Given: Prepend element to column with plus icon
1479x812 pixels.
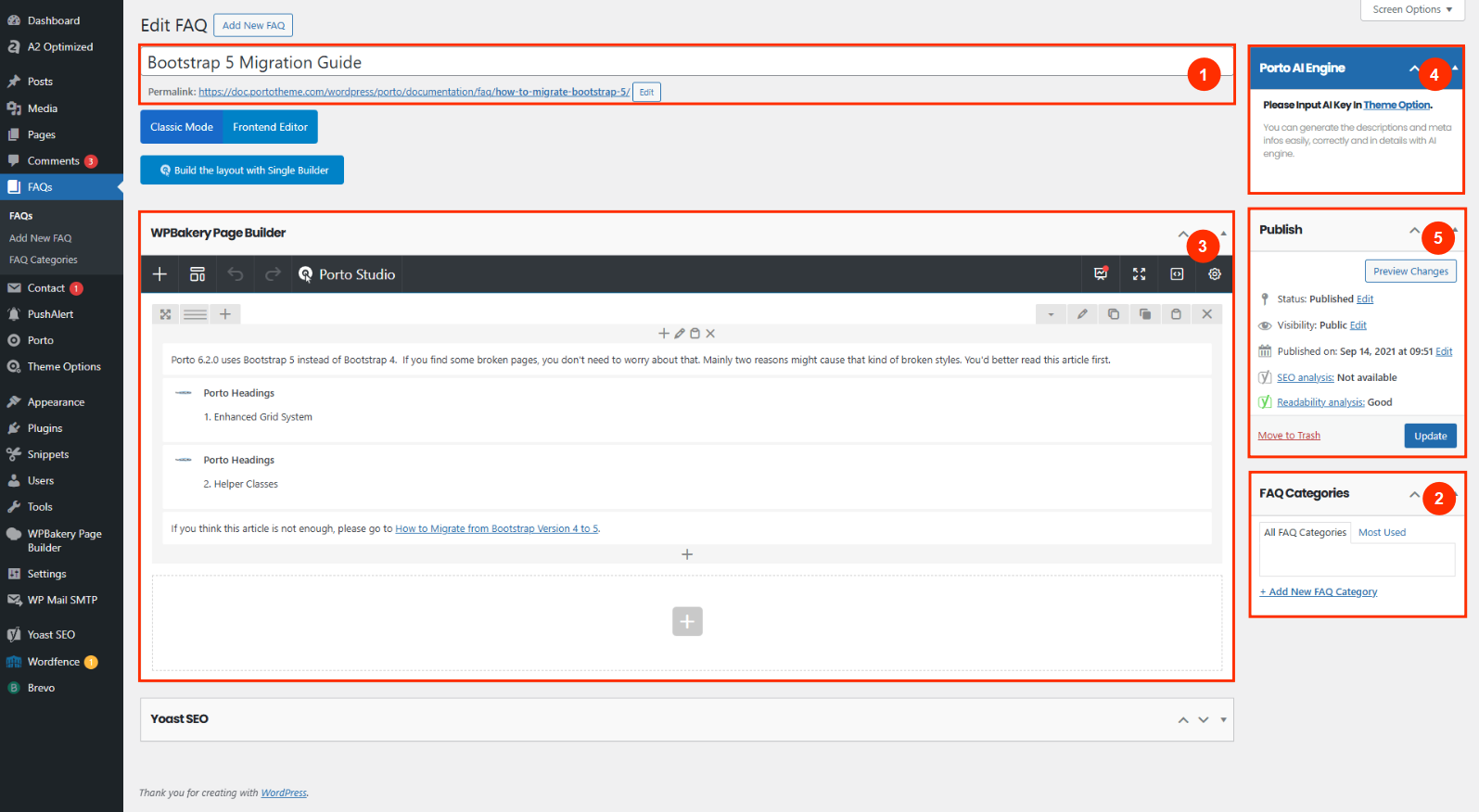Looking at the screenshot, I should pos(664,333).
